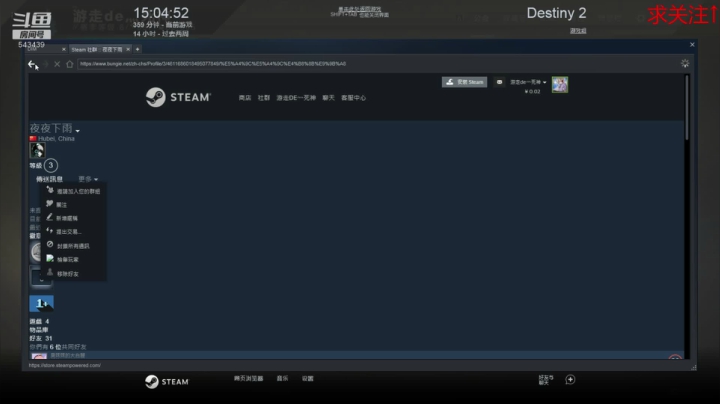Select 封鎖所有通訊 (Block communication) entry
This screenshot has width=720, height=404.
(73, 246)
